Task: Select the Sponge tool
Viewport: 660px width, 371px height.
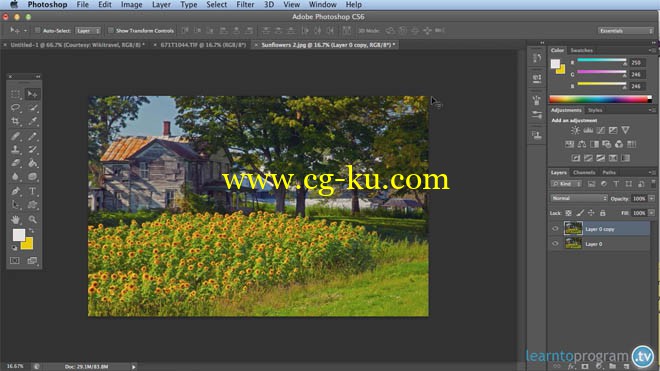Action: click(x=32, y=177)
